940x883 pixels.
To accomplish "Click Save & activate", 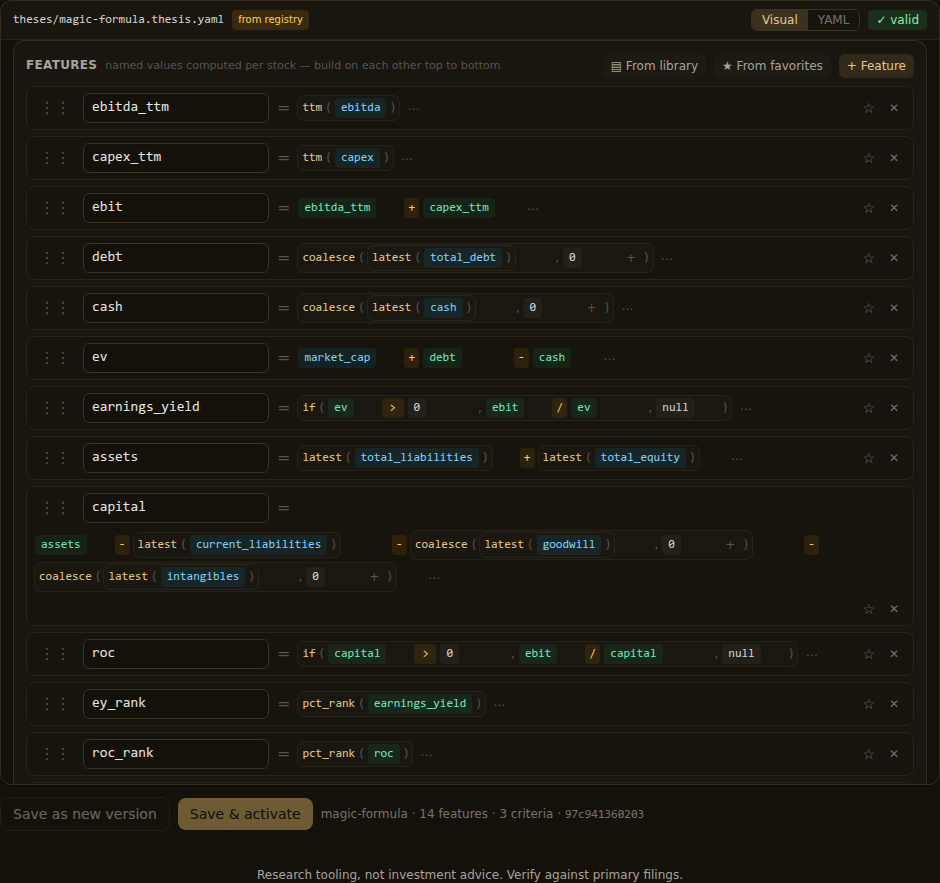I will (x=245, y=814).
